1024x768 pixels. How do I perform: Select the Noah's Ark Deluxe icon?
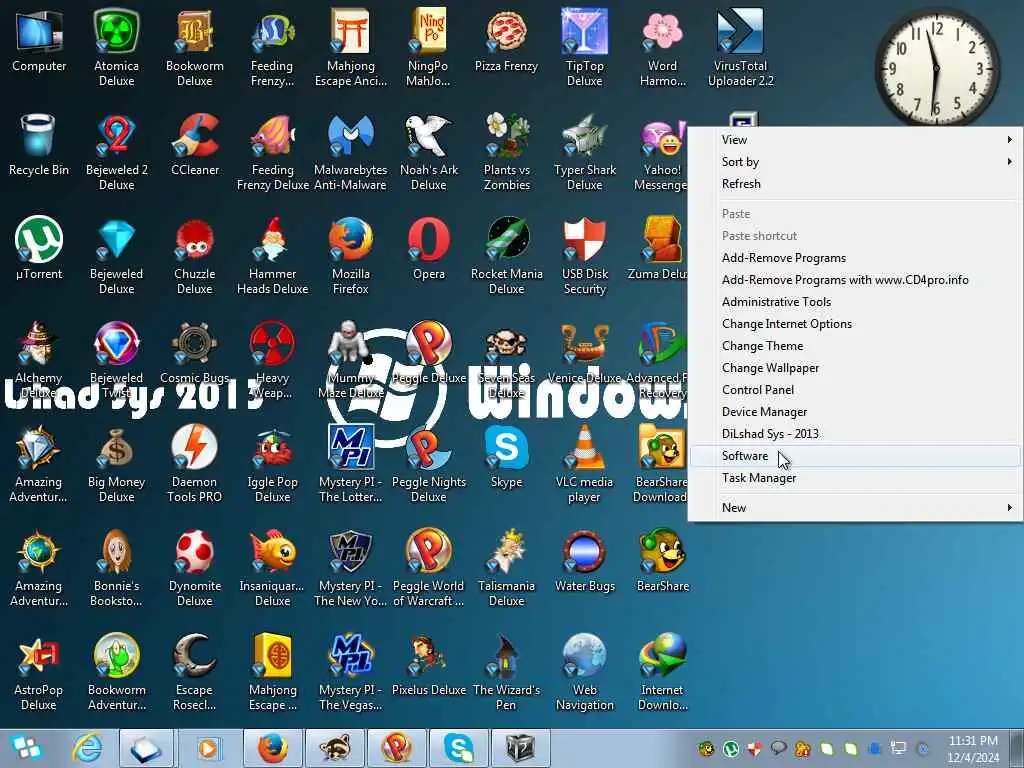point(428,152)
